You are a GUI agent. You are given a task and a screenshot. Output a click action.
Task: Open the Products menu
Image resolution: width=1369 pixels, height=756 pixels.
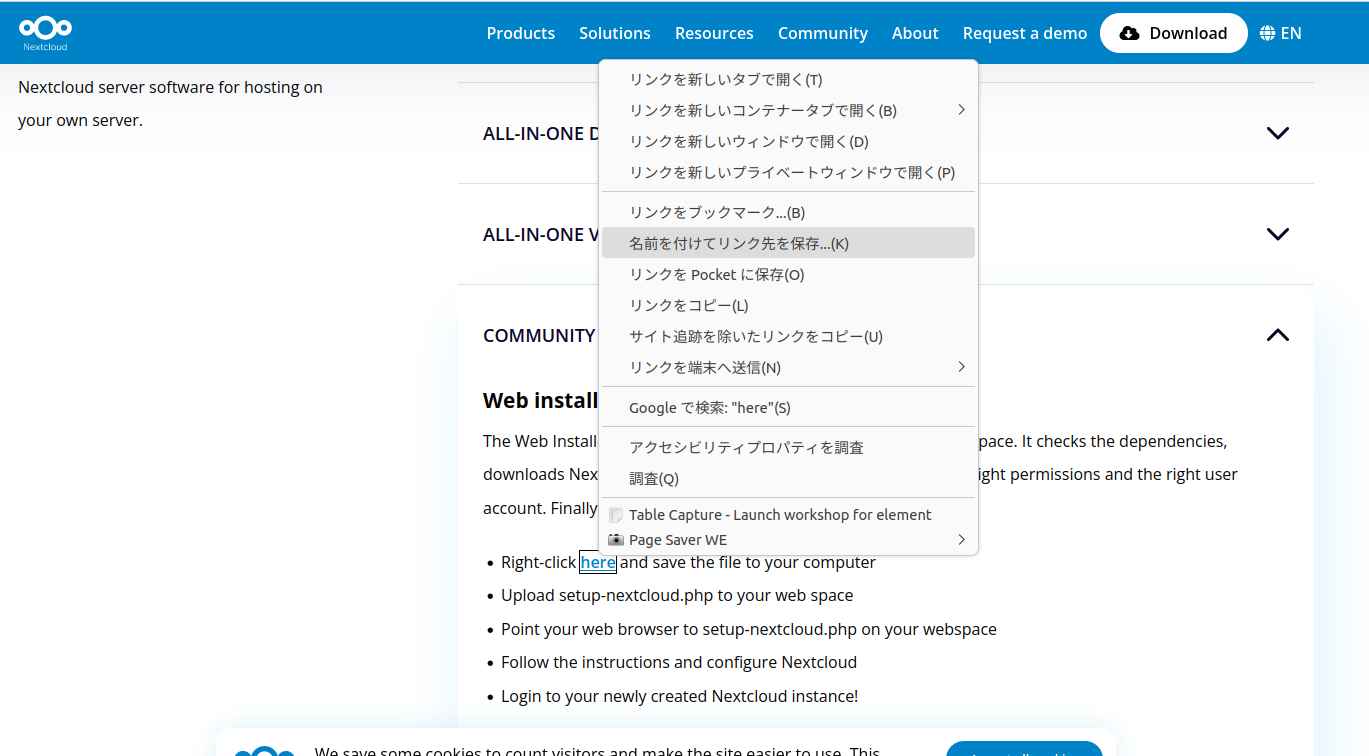point(520,33)
